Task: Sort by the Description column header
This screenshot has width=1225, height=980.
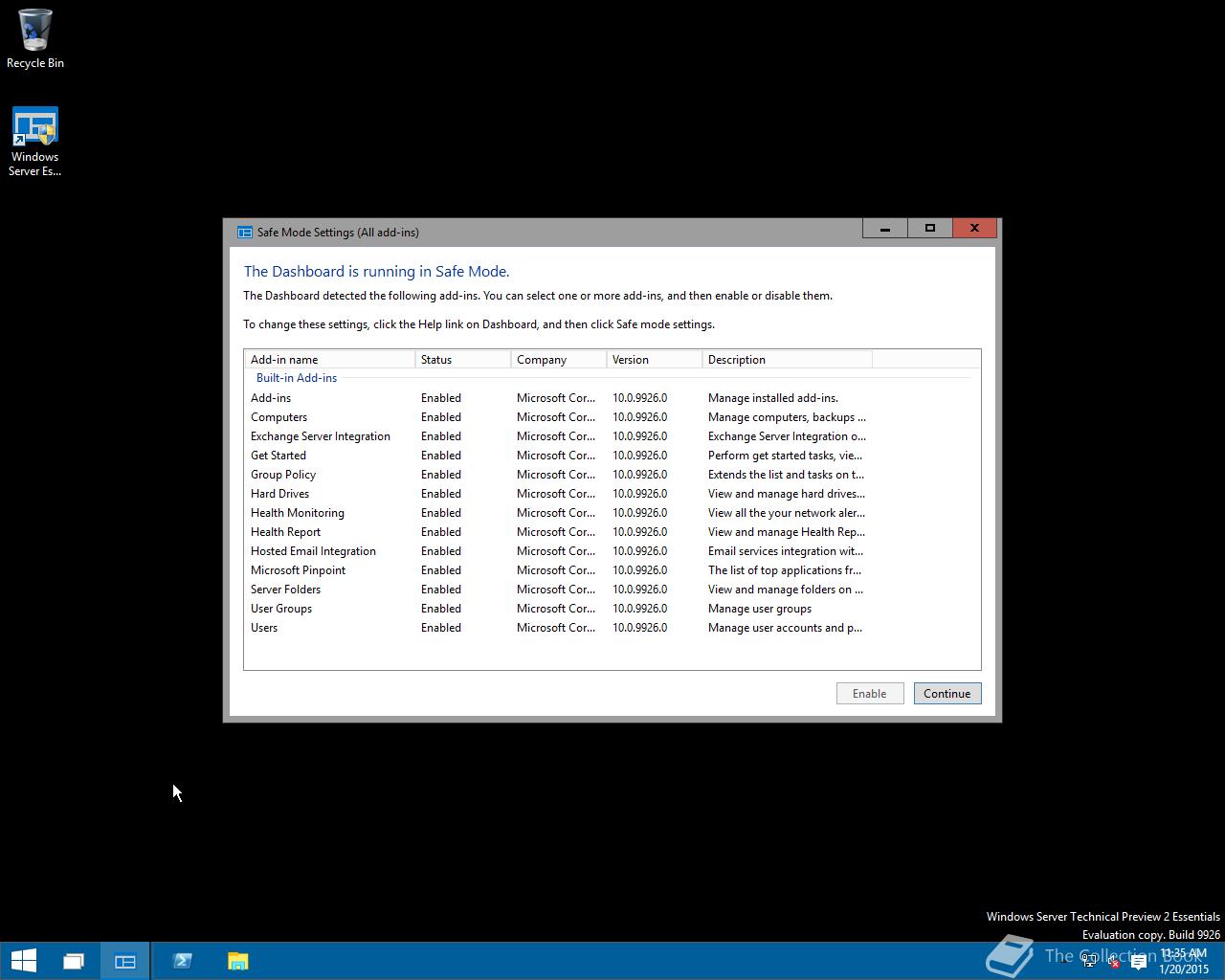Action: click(x=788, y=360)
